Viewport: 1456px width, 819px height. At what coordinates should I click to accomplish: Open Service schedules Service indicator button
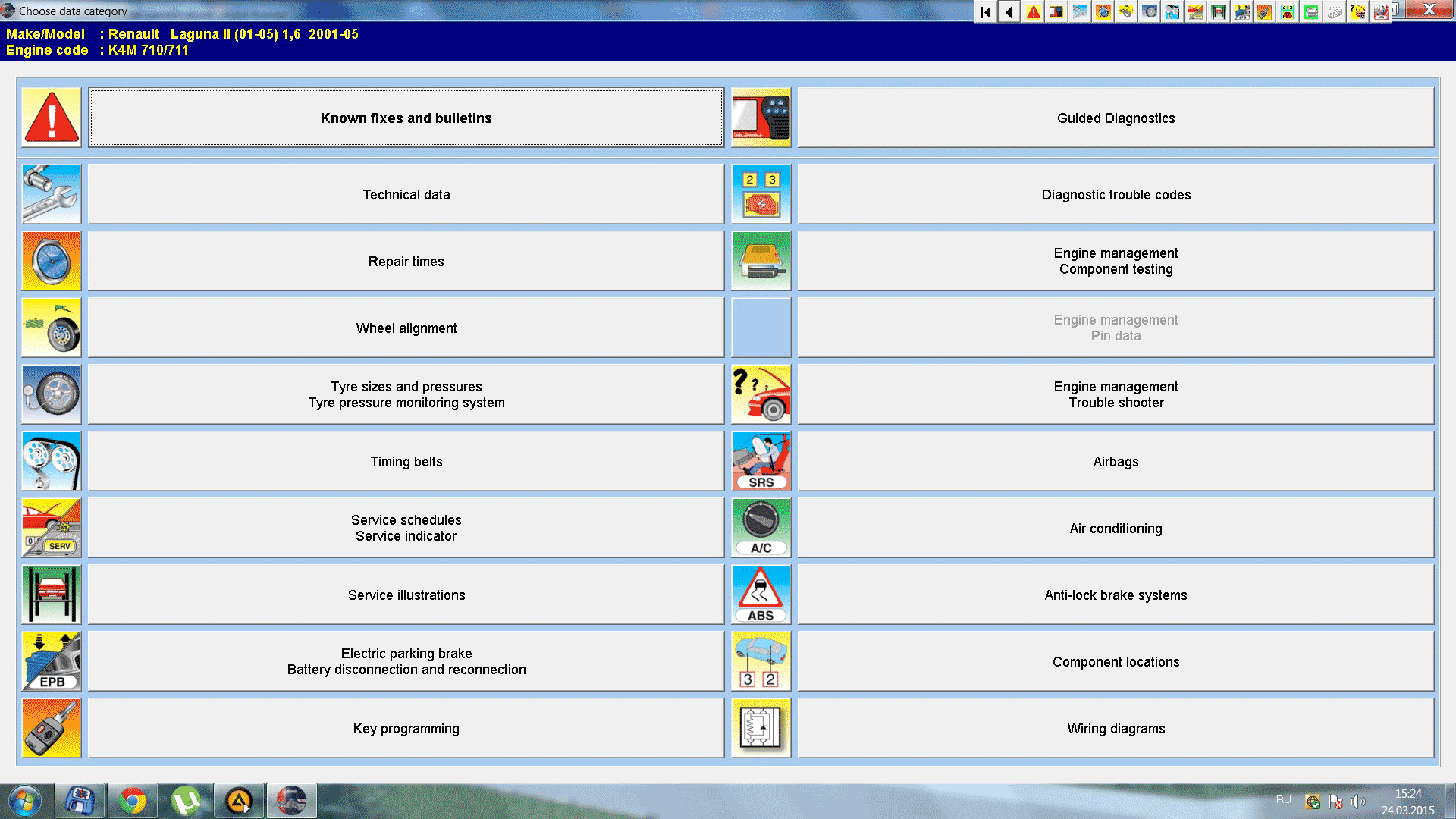(x=406, y=528)
